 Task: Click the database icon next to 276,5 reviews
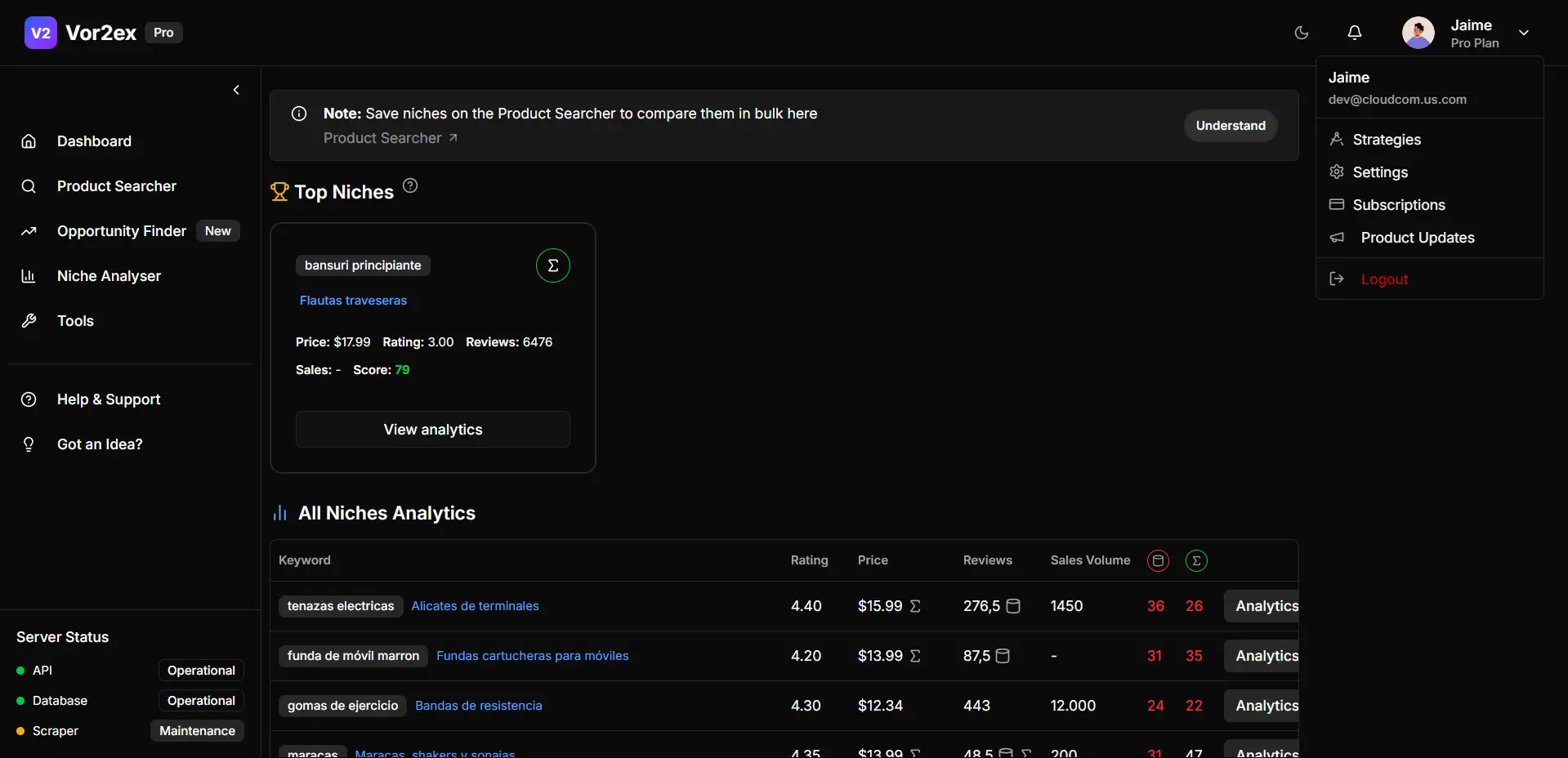[x=1013, y=606]
